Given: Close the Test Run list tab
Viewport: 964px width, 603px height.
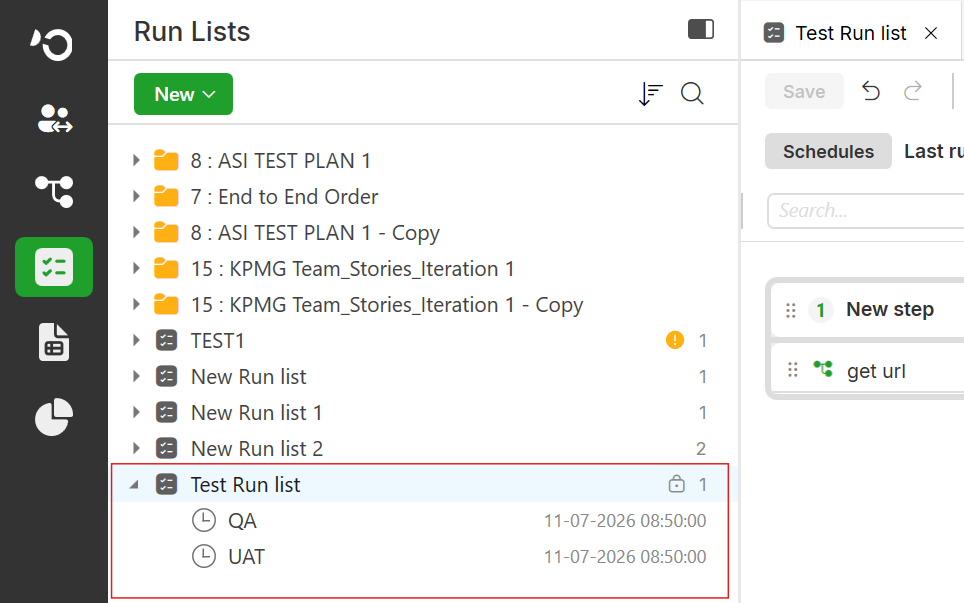Looking at the screenshot, I should pyautogui.click(x=931, y=33).
